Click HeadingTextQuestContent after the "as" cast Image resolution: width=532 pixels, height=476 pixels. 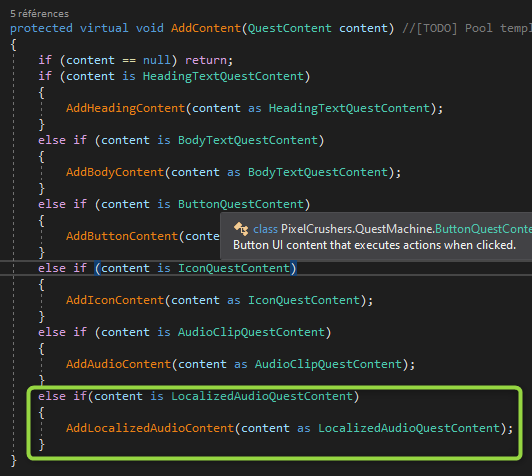[x=349, y=108]
